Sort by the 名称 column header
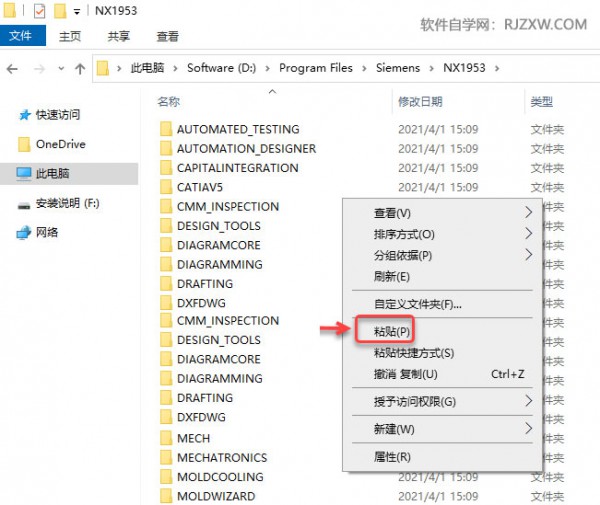The height and width of the screenshot is (505, 600). pos(169,102)
